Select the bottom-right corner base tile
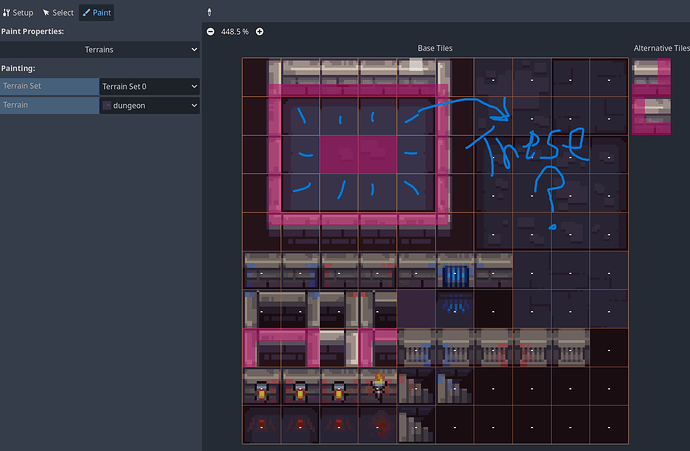Image resolution: width=690 pixels, height=451 pixels. [609, 425]
